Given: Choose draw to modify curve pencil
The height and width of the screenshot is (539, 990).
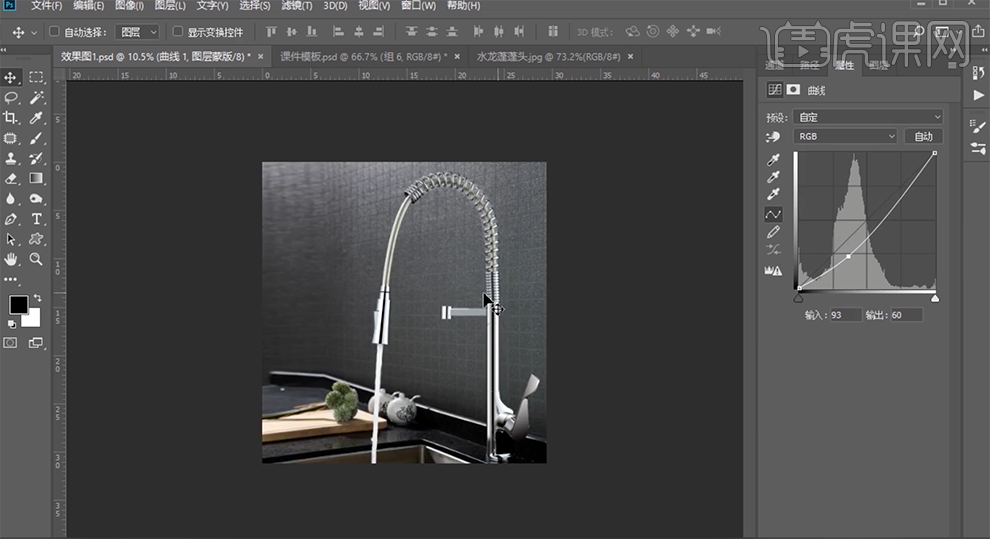Looking at the screenshot, I should tap(773, 232).
